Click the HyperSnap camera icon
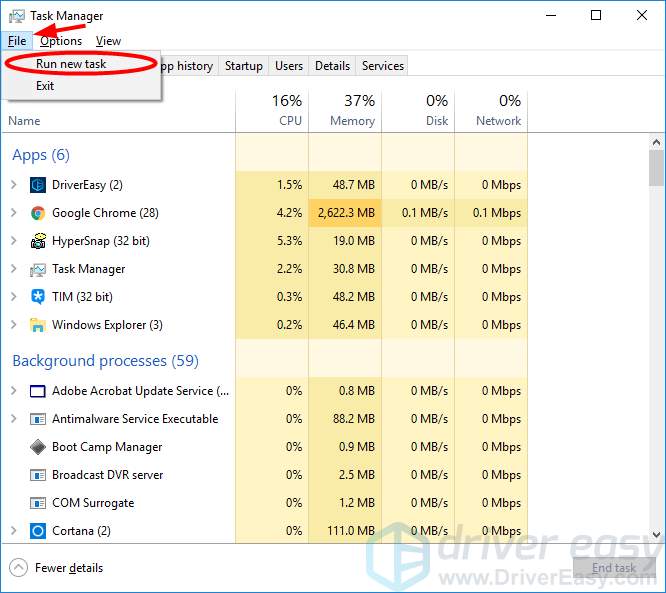The image size is (666, 593). pyautogui.click(x=38, y=241)
